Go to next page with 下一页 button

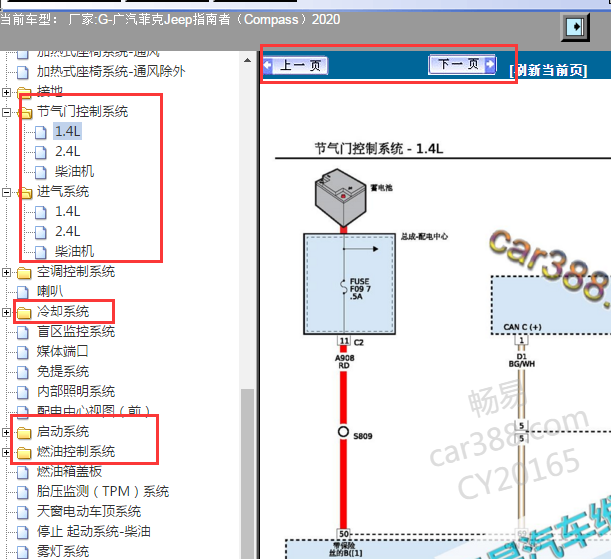point(462,64)
